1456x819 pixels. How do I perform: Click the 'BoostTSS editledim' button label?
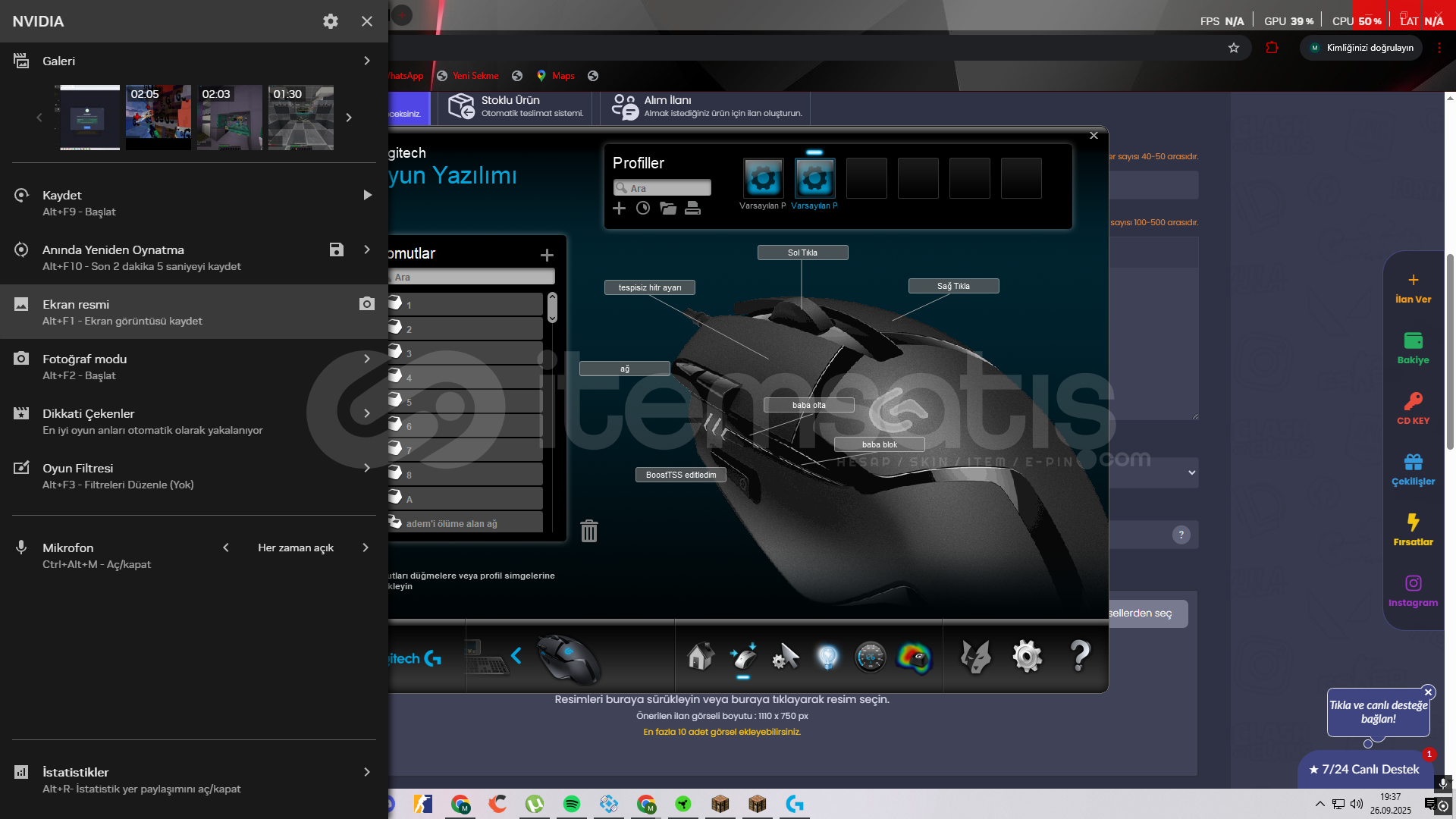[681, 475]
